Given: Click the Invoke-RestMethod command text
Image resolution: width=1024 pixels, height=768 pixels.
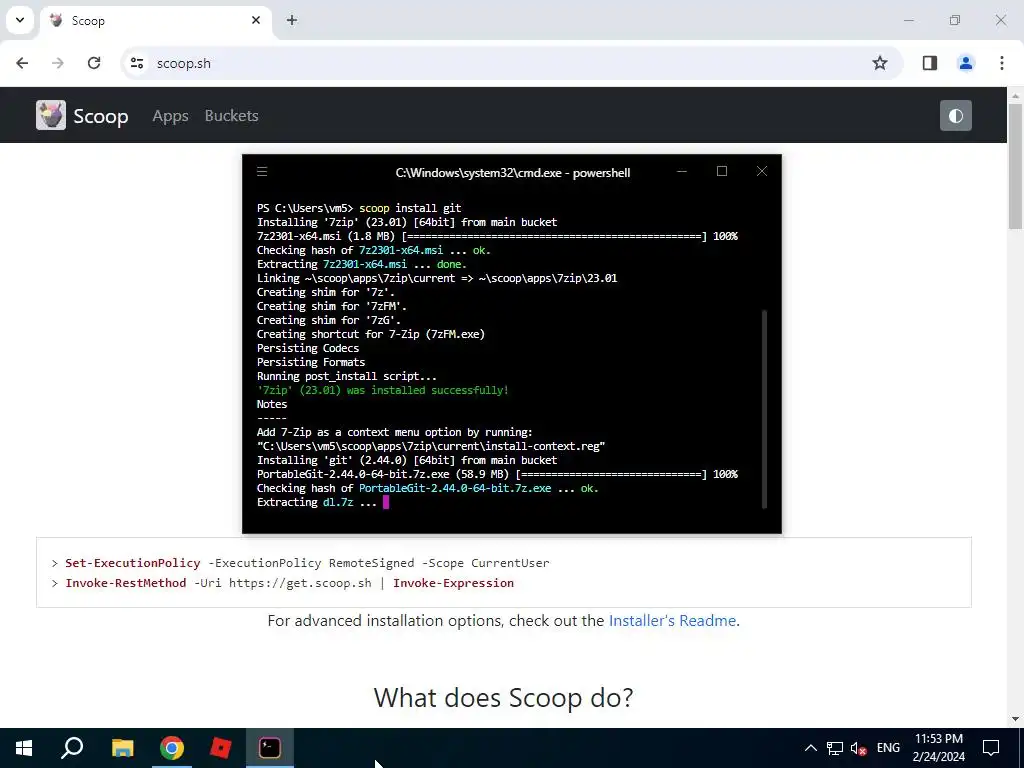Looking at the screenshot, I should pyautogui.click(x=125, y=583).
